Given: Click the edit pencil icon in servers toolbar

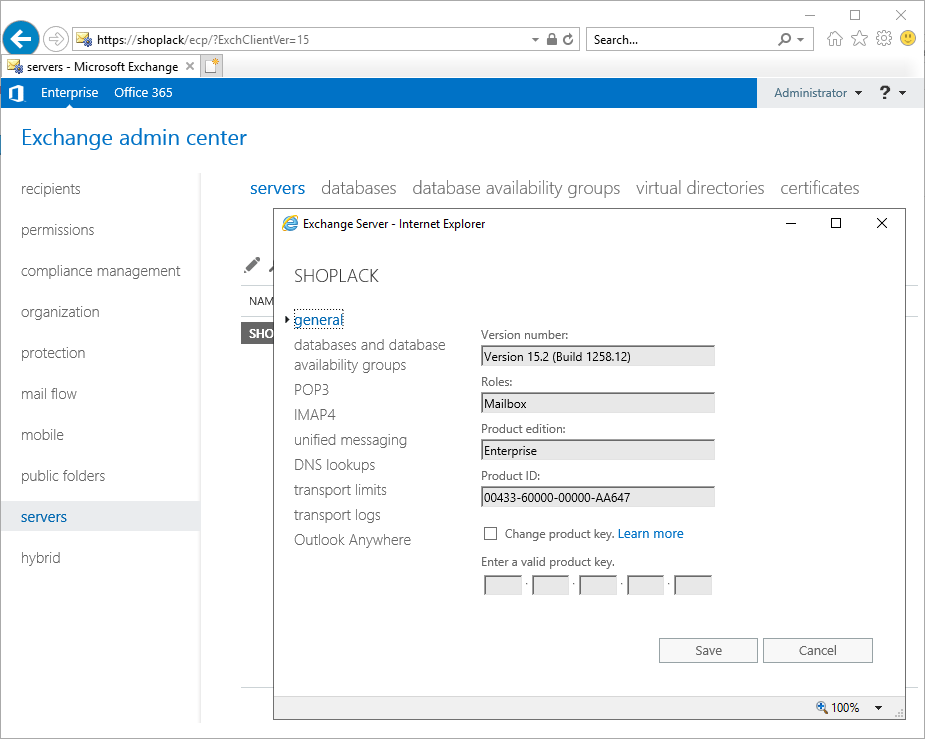Looking at the screenshot, I should pos(252,265).
